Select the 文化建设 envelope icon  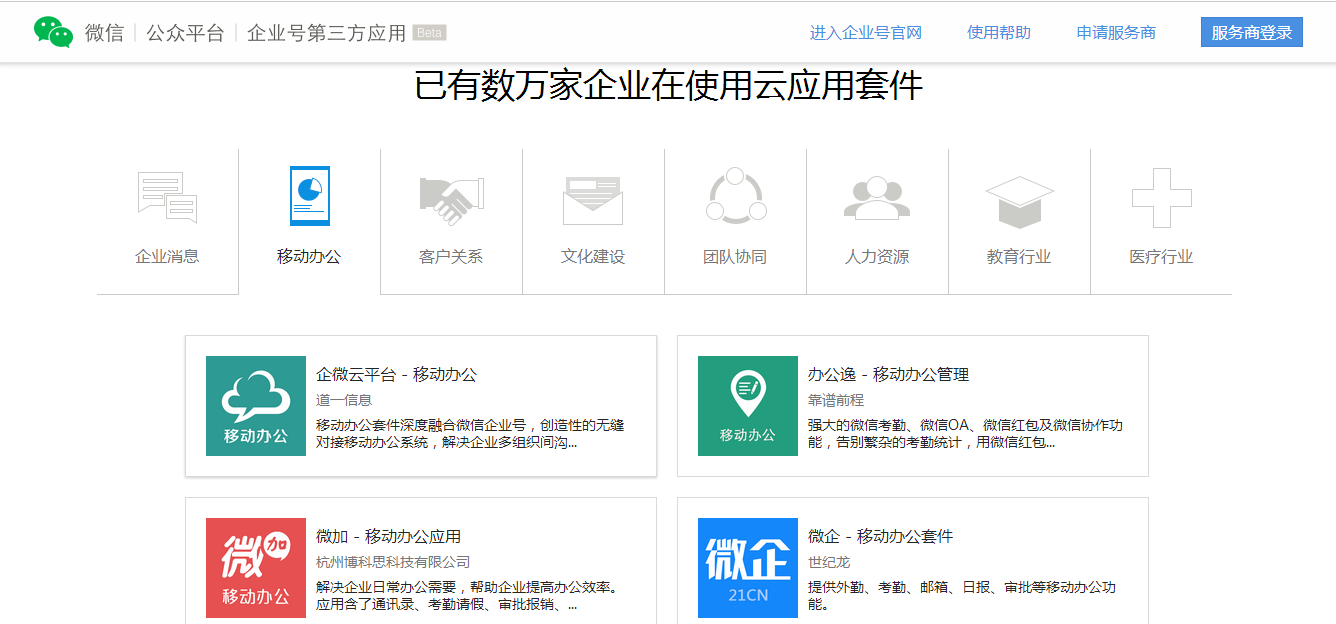pos(593,200)
